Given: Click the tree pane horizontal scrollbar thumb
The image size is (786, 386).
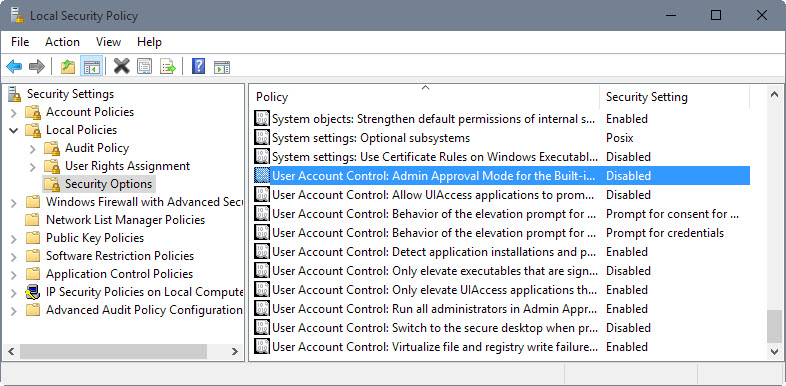Looking at the screenshot, I should pyautogui.click(x=113, y=351).
